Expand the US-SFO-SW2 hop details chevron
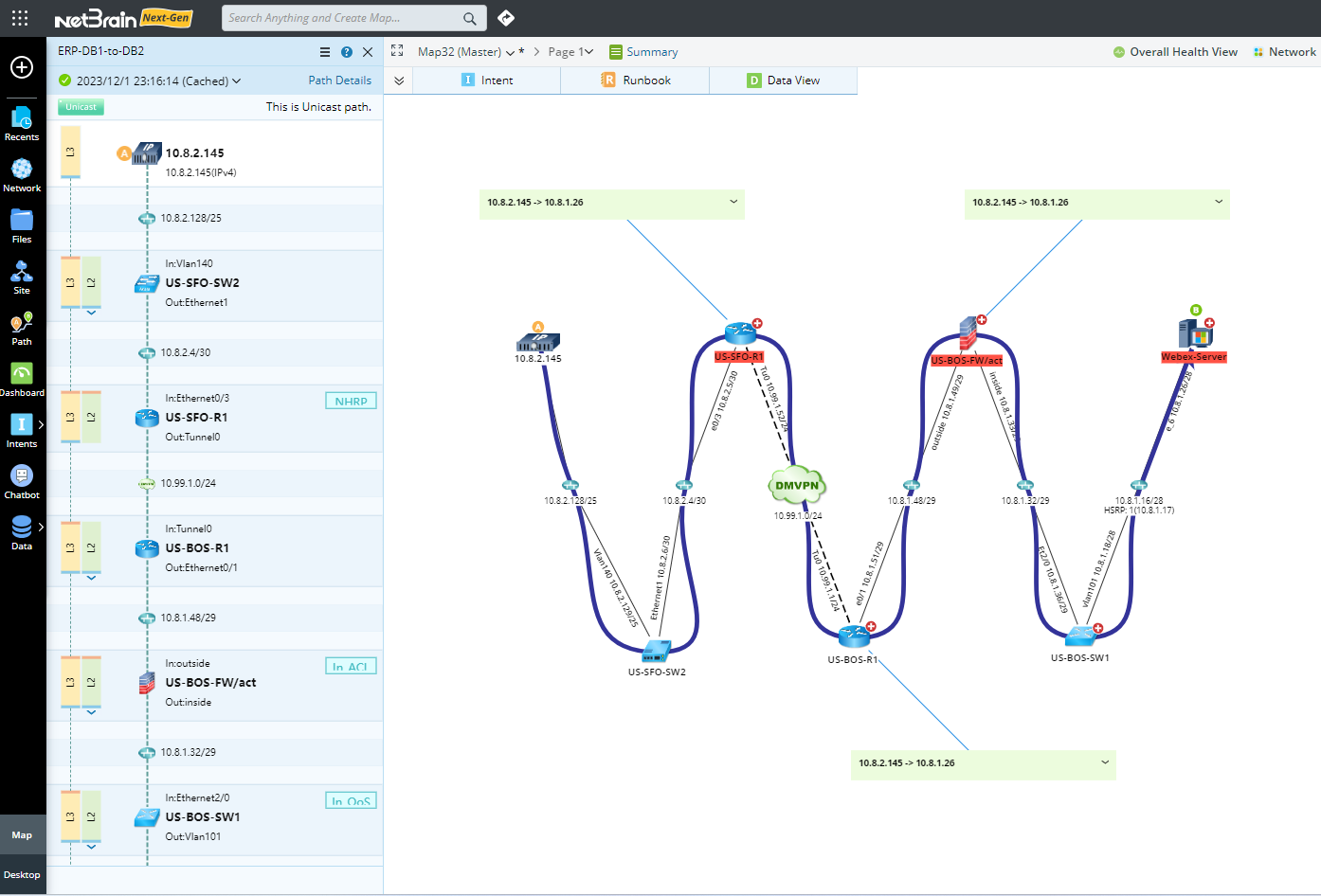 [91, 313]
